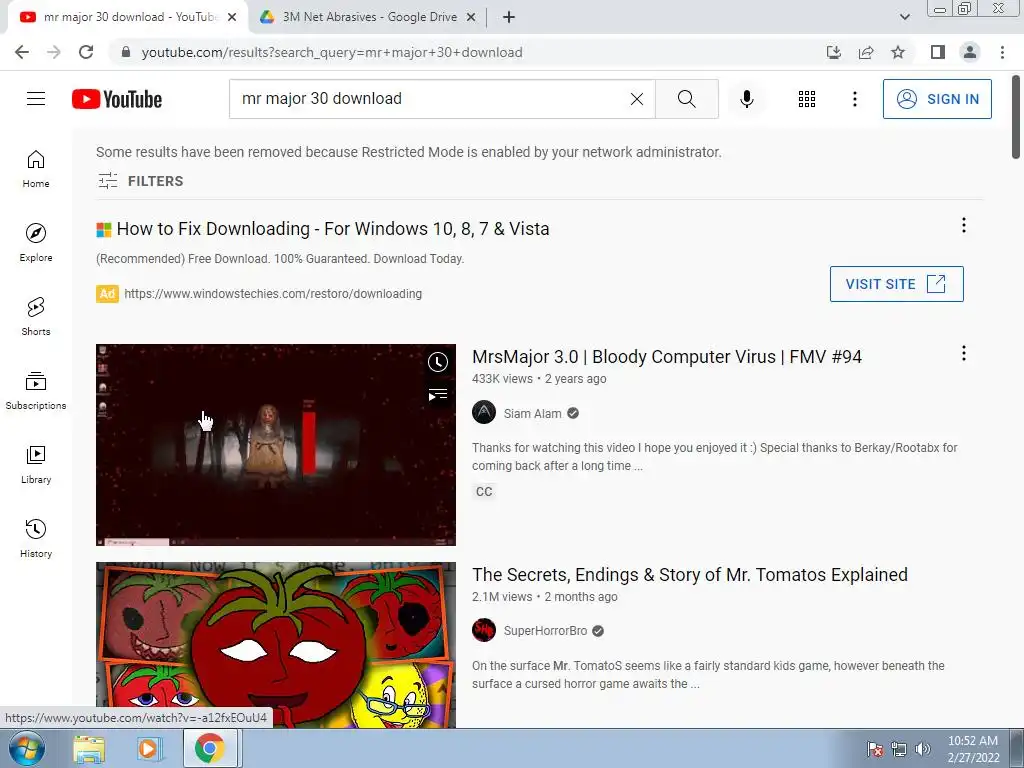Open MrsMajor 3.0 video options menu
Viewport: 1024px width, 768px height.
963,353
